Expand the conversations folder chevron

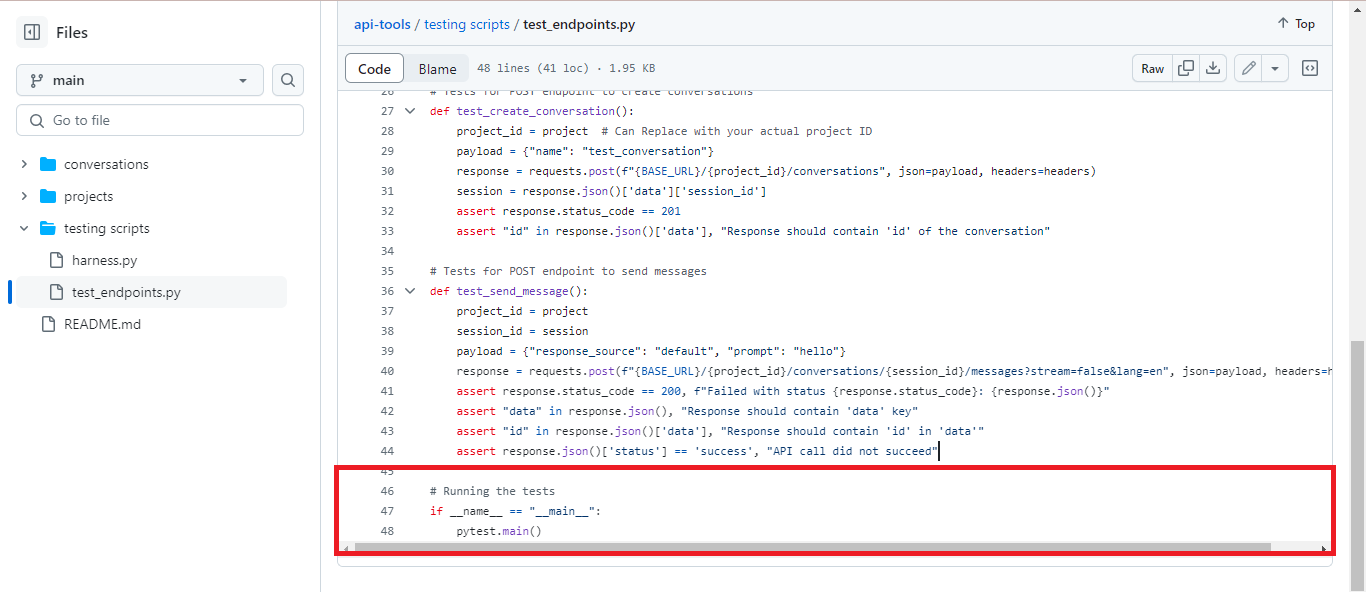pos(25,164)
